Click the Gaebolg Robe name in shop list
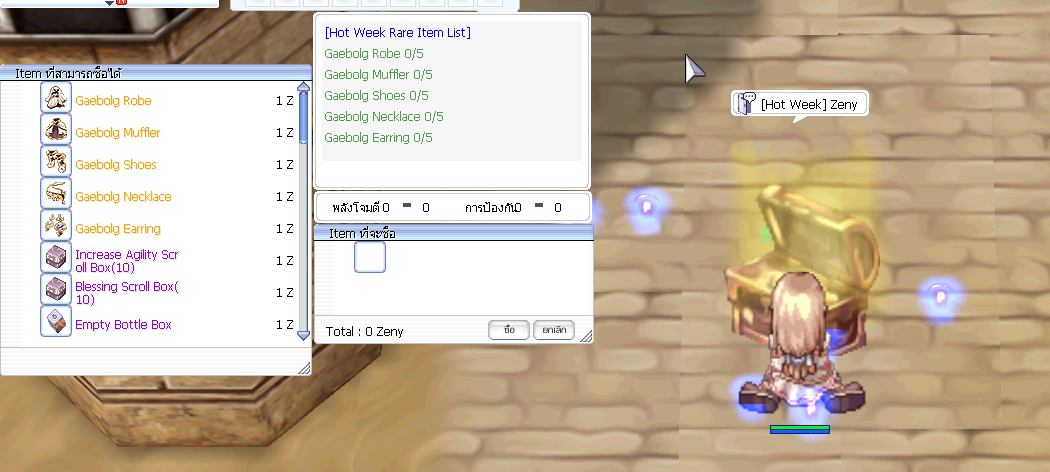Viewport: 1050px width, 472px height. 113,100
